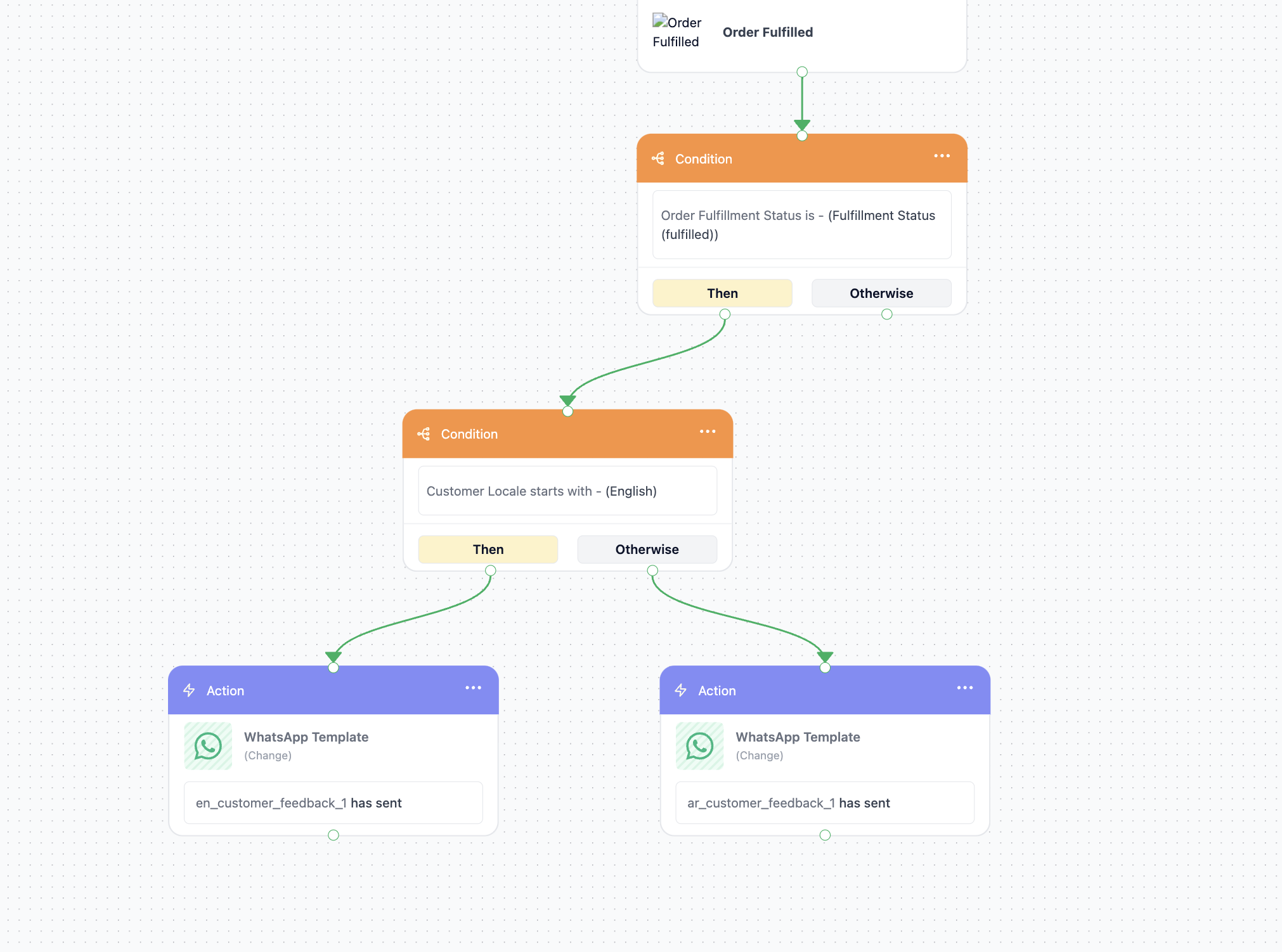The image size is (1282, 952).
Task: Click the Customer Locale condition's input connector
Action: (567, 411)
